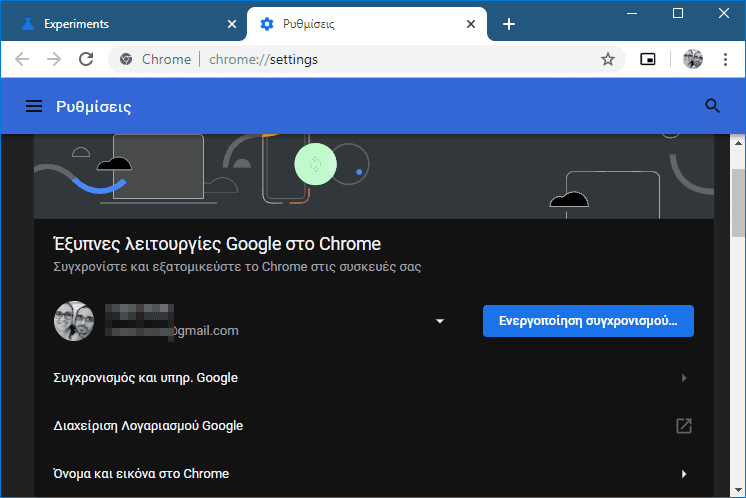Open the profile avatar in the toolbar

693,59
